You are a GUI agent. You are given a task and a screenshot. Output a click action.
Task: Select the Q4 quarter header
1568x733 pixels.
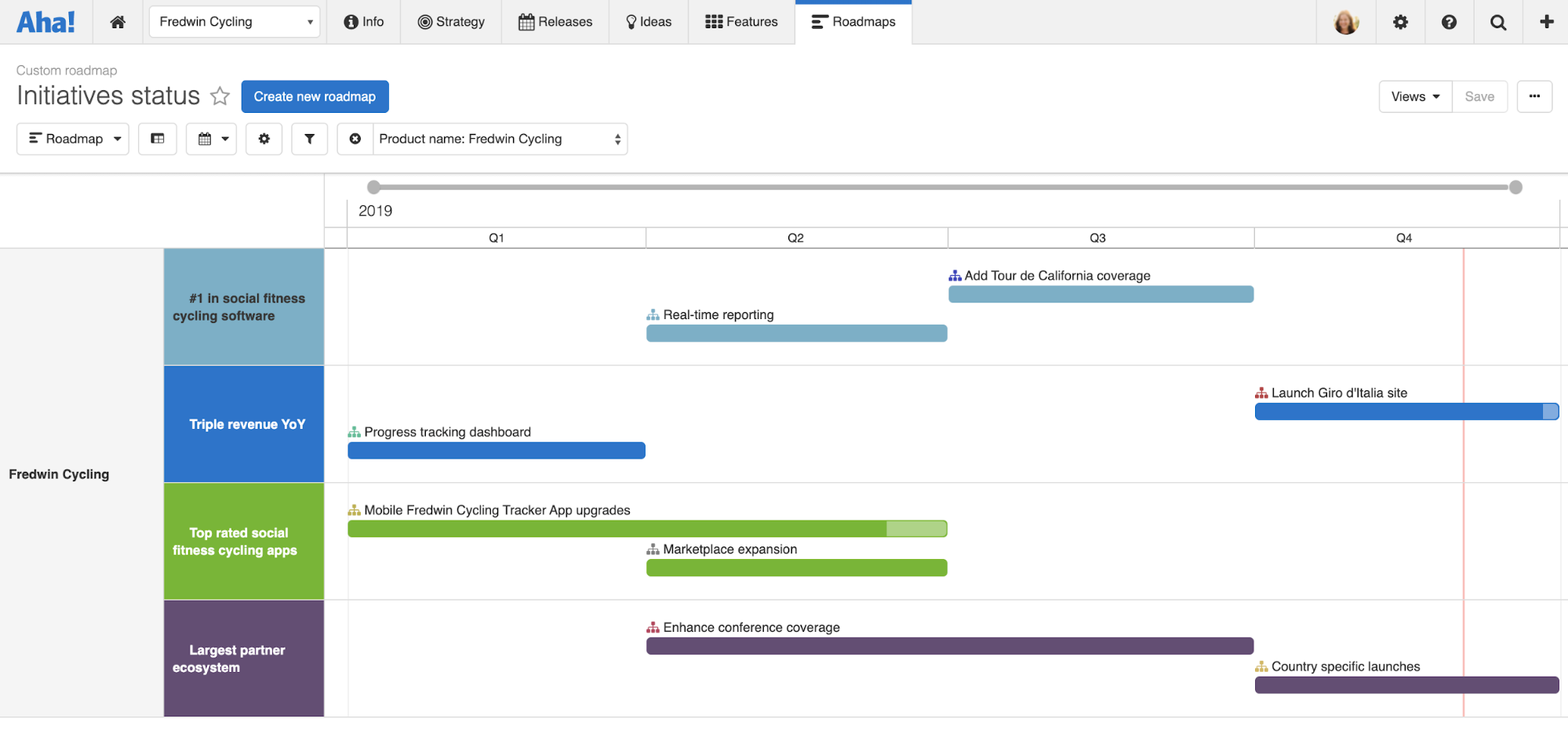coord(1404,238)
